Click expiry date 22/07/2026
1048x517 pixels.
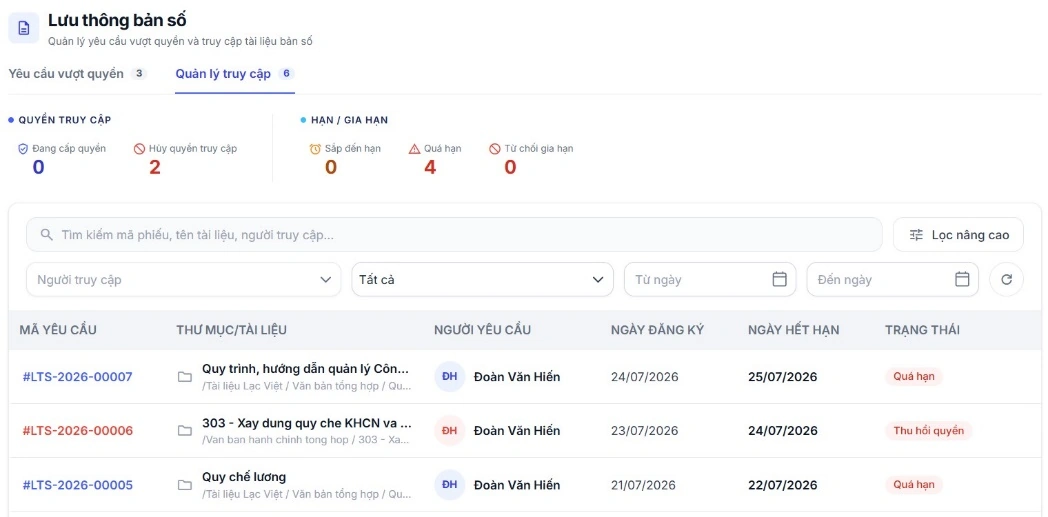tap(783, 485)
